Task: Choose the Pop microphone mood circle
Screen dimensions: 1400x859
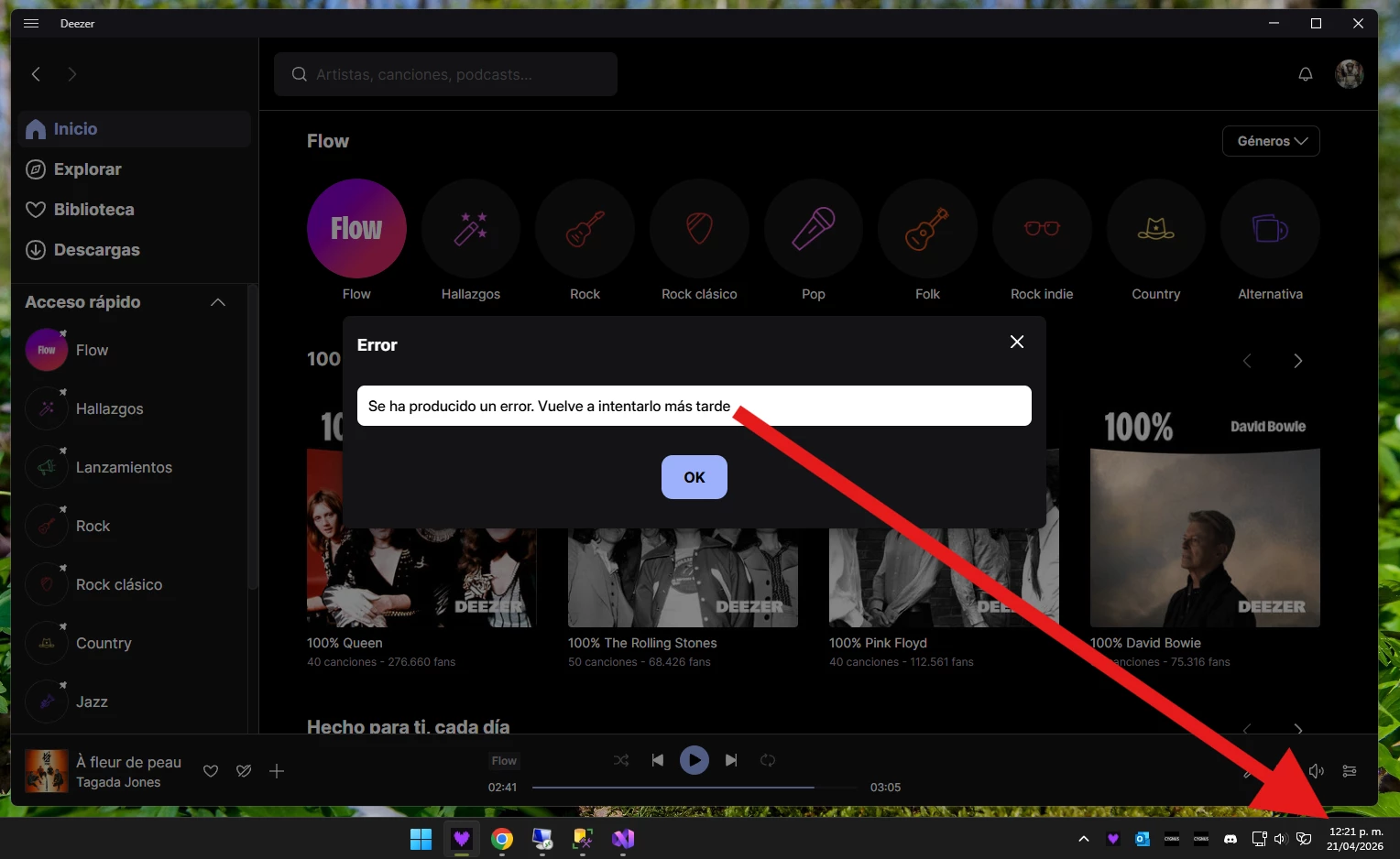Action: (x=814, y=228)
